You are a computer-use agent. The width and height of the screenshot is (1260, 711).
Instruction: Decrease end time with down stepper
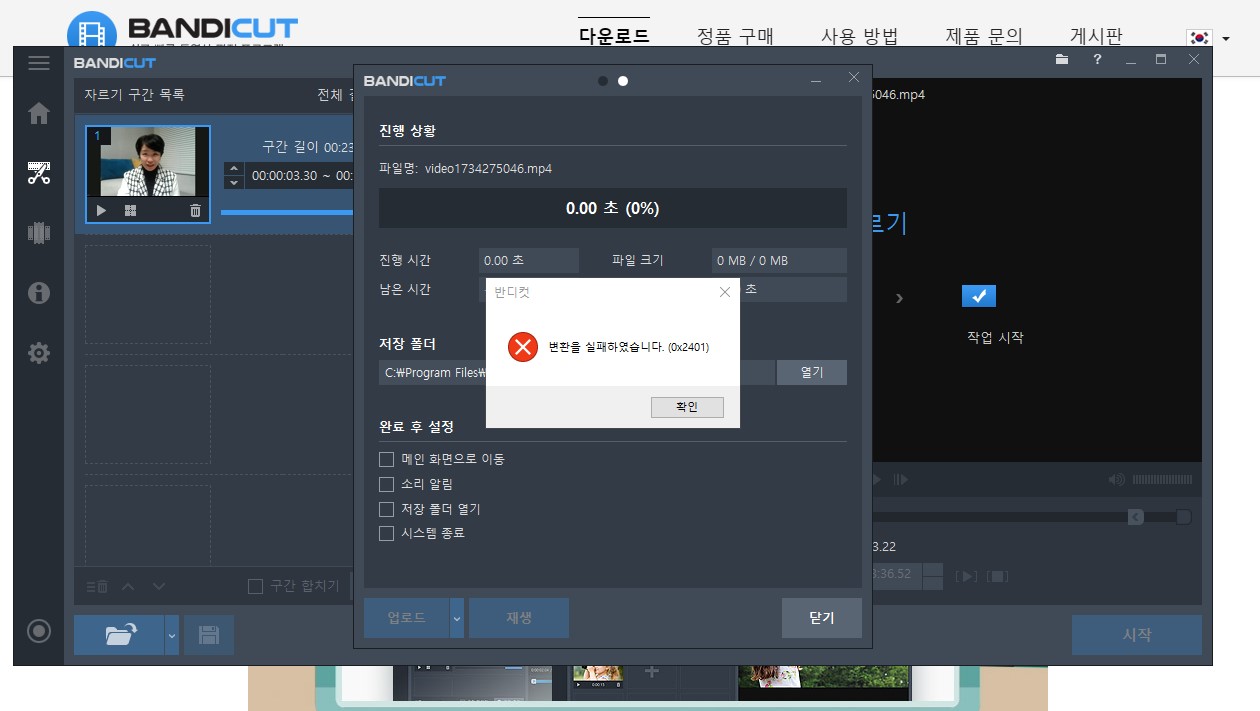tap(932, 582)
